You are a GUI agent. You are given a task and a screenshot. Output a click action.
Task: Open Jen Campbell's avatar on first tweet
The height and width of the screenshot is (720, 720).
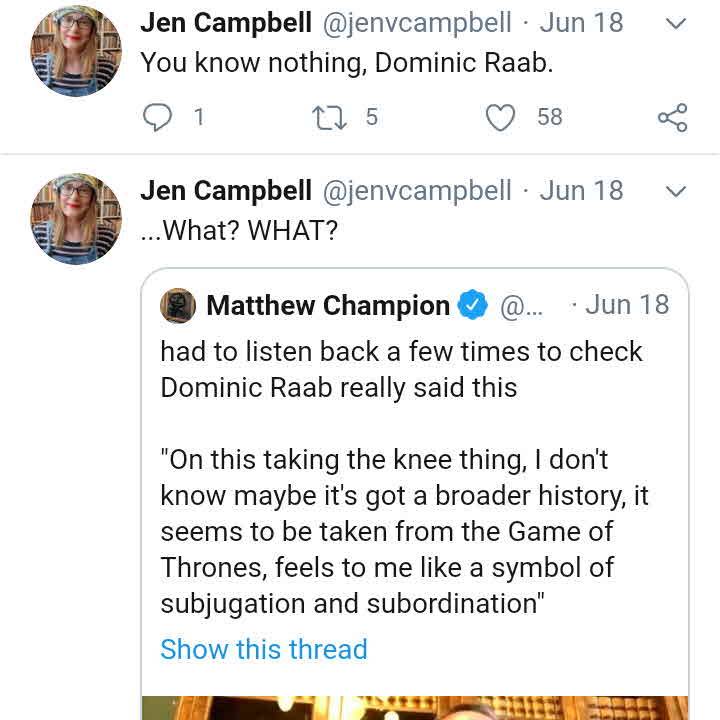click(76, 50)
